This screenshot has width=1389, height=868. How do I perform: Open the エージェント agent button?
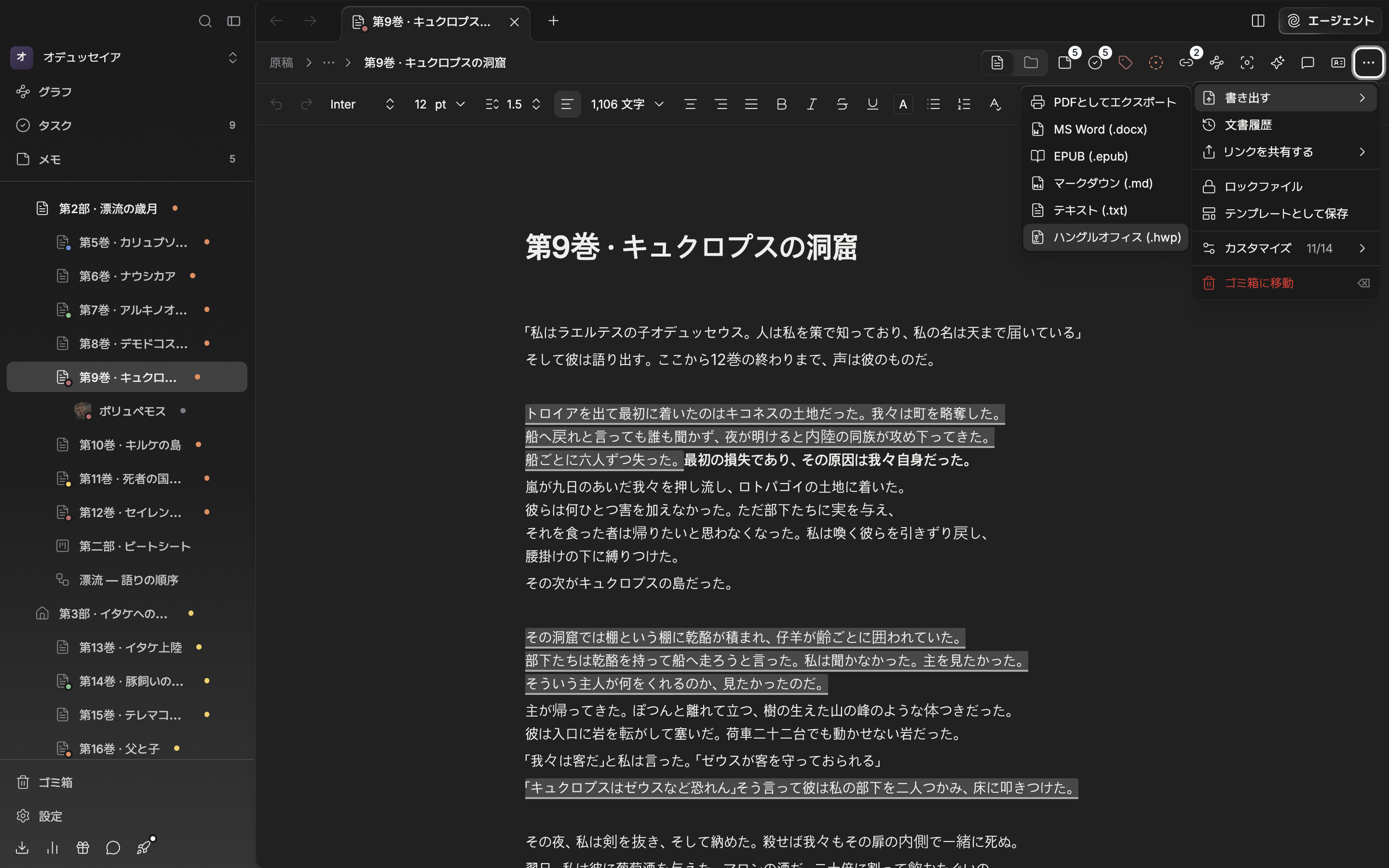(1330, 21)
